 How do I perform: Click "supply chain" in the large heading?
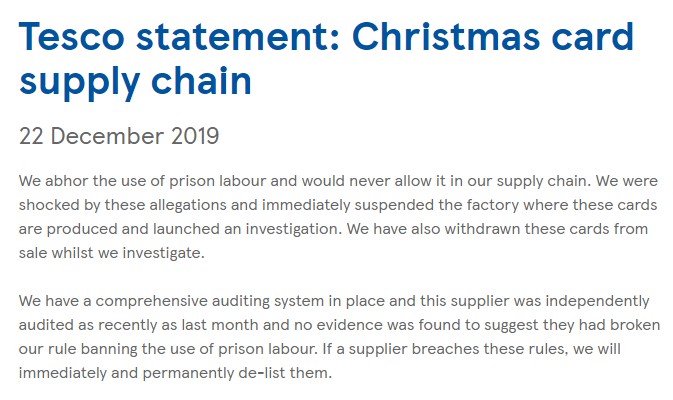(135, 81)
